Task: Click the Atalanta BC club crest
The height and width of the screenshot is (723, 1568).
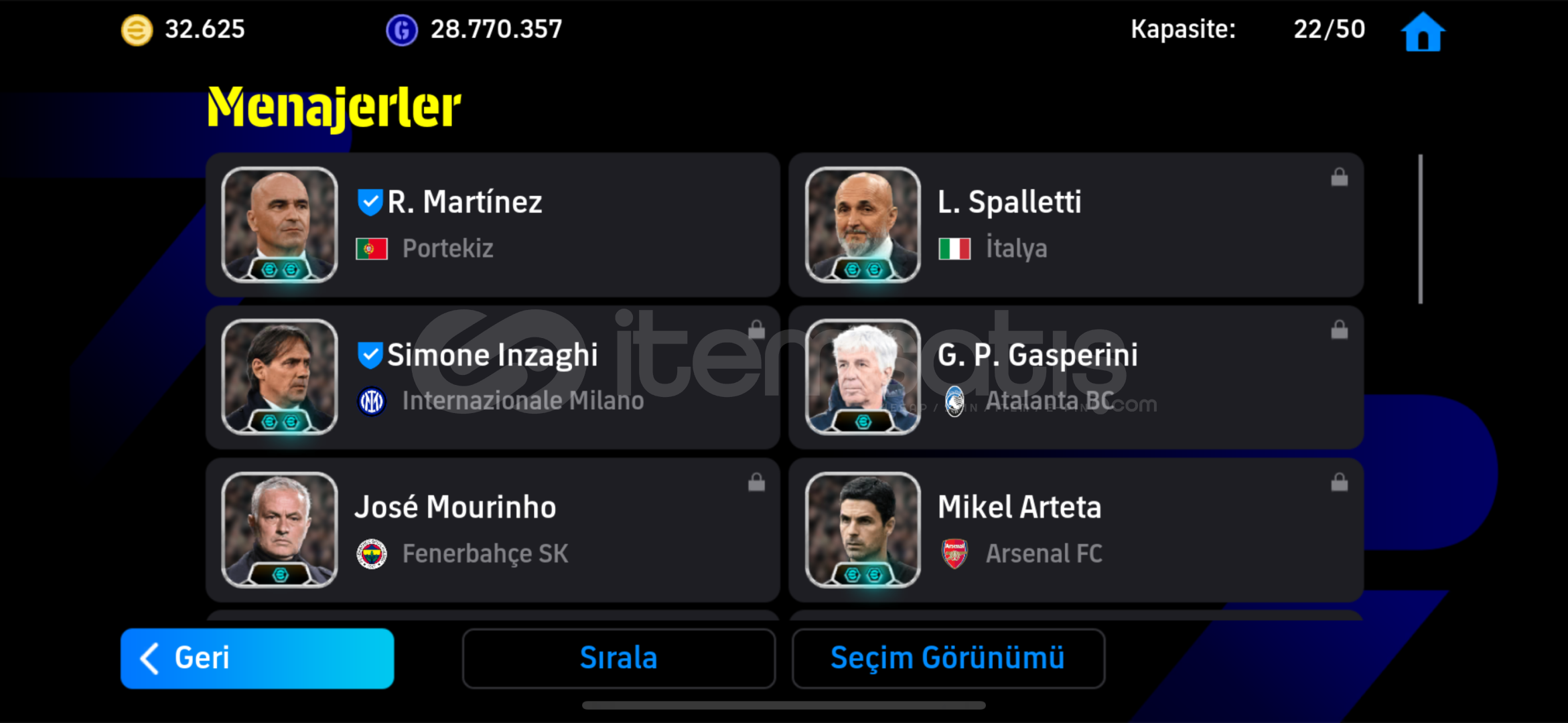Action: [954, 401]
